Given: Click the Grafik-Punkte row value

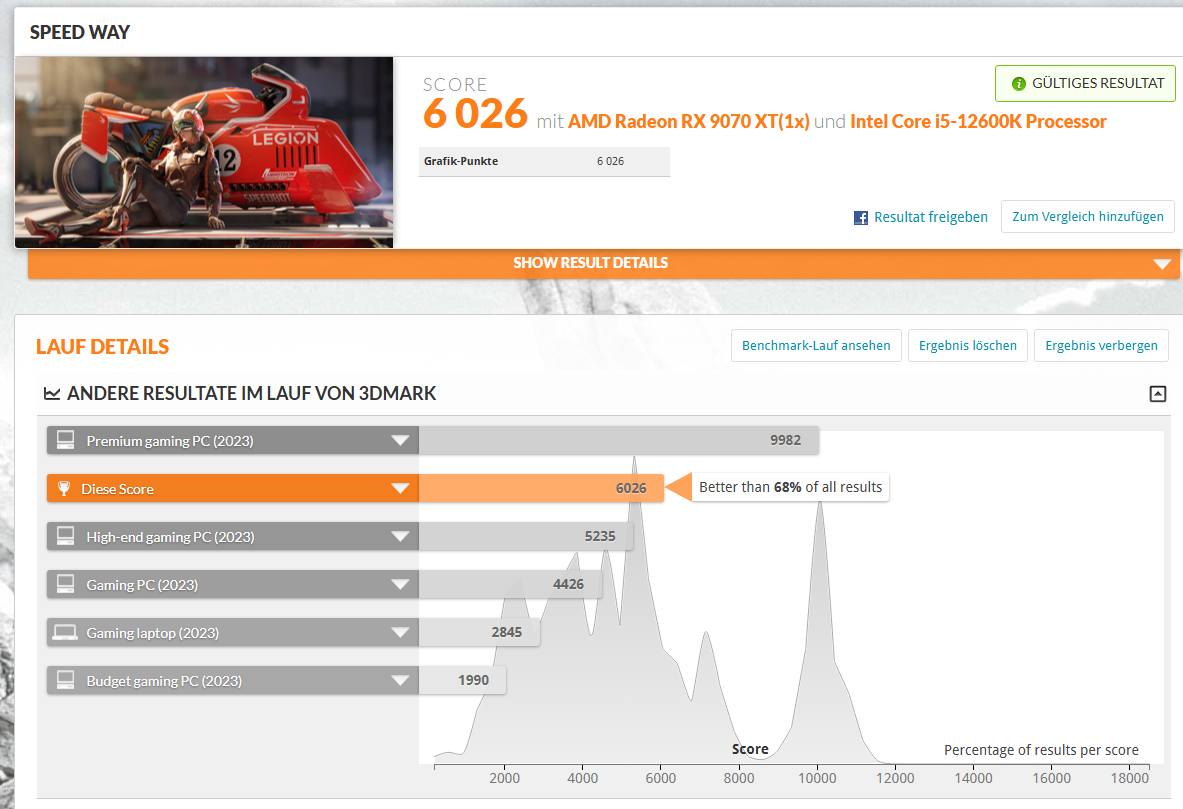Looking at the screenshot, I should pos(610,161).
